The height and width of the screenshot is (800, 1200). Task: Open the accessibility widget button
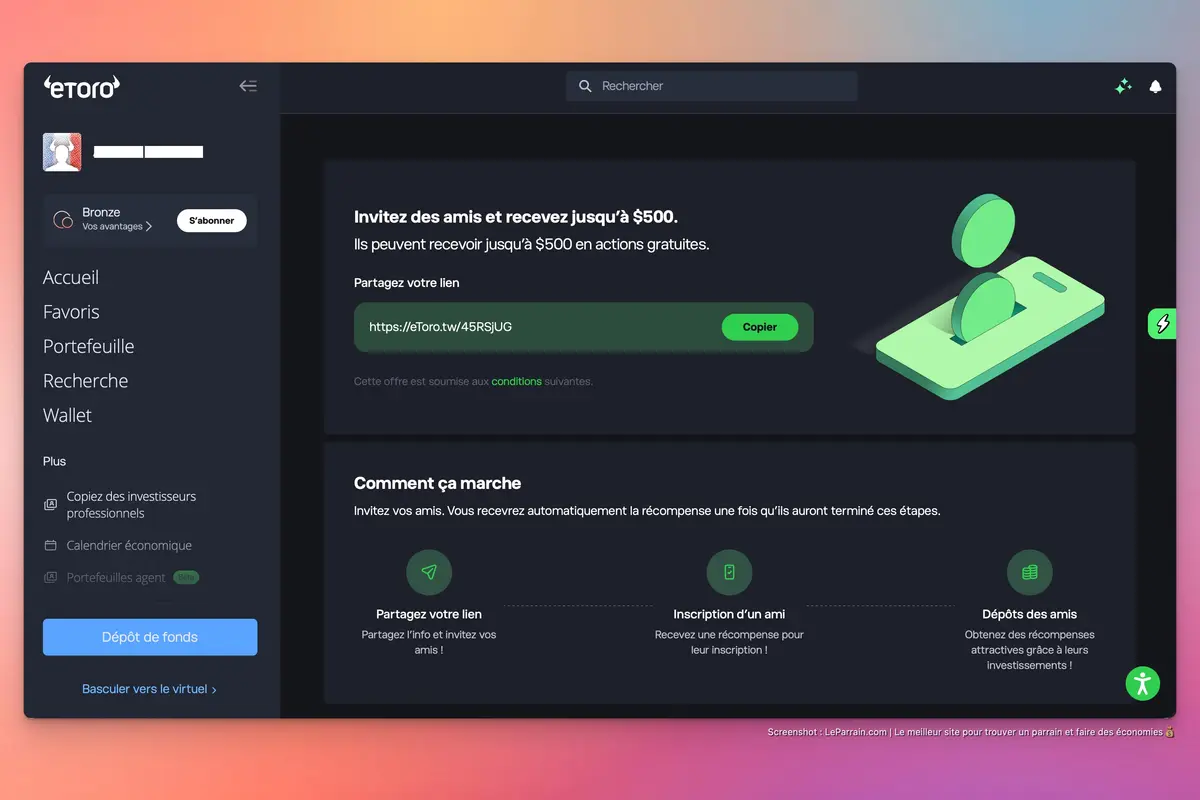pyautogui.click(x=1142, y=684)
